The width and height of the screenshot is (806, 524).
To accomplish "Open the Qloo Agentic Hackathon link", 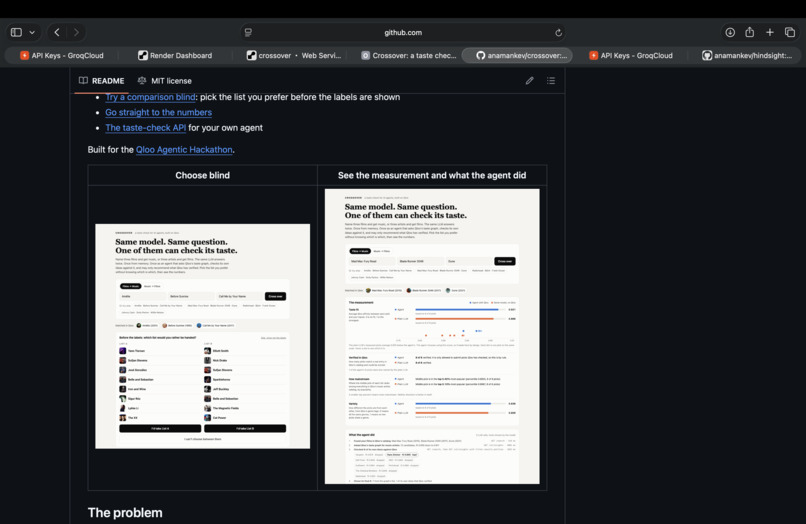I will 184,150.
